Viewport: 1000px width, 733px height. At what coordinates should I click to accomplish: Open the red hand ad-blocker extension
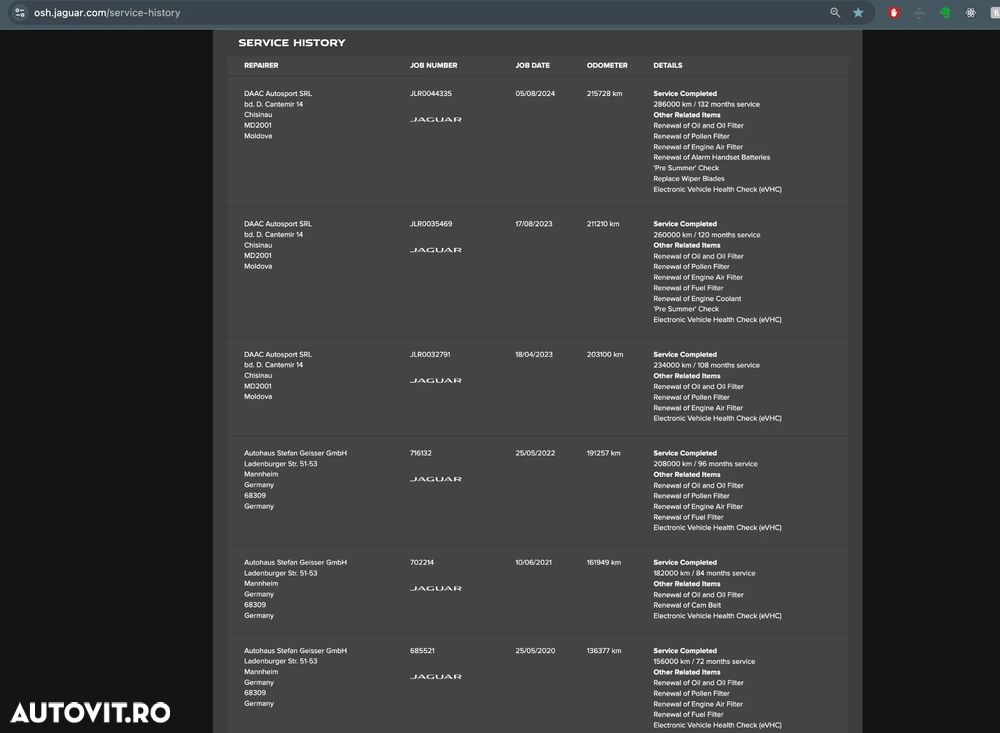tap(893, 13)
